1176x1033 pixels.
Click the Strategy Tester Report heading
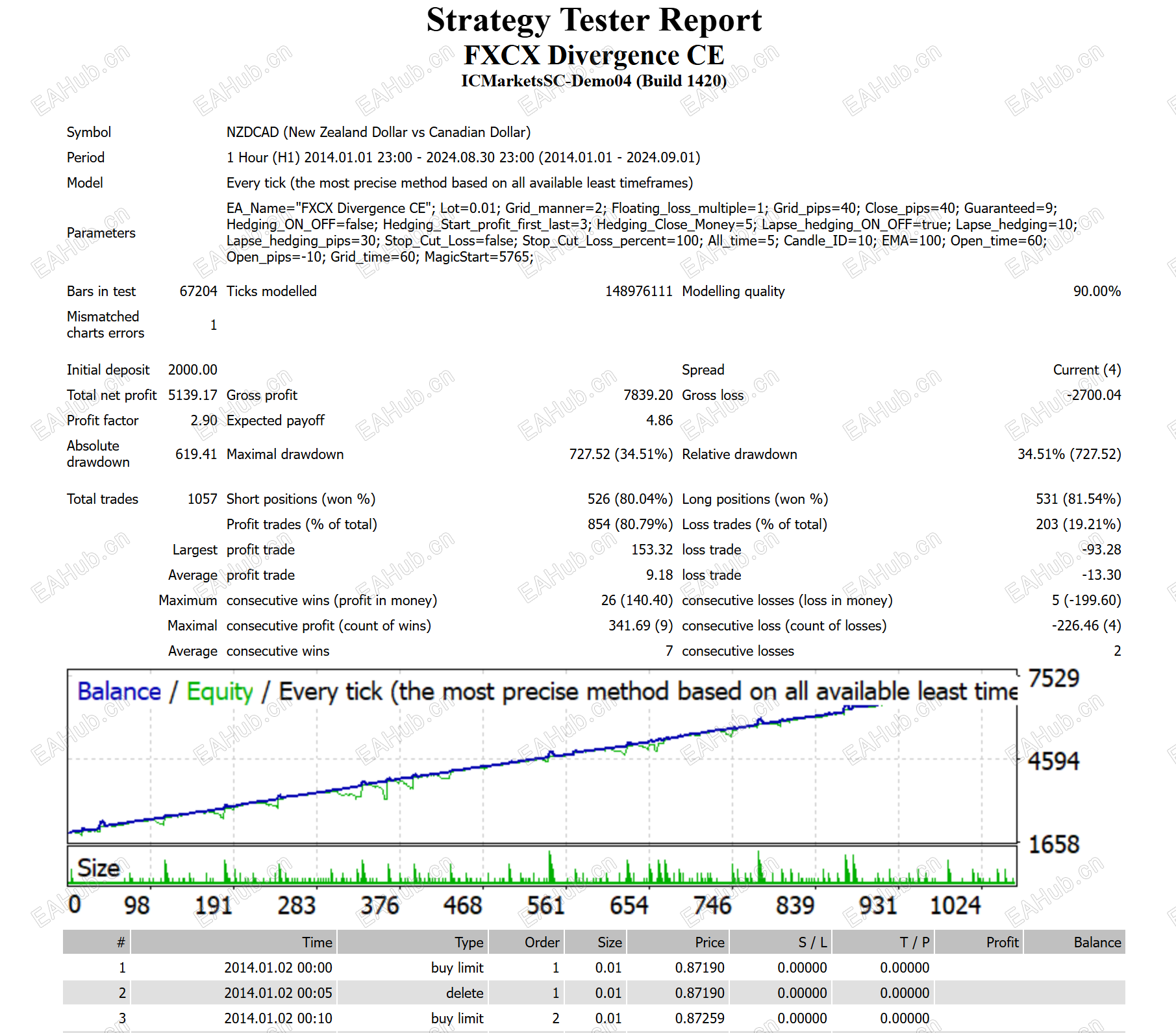[594, 21]
